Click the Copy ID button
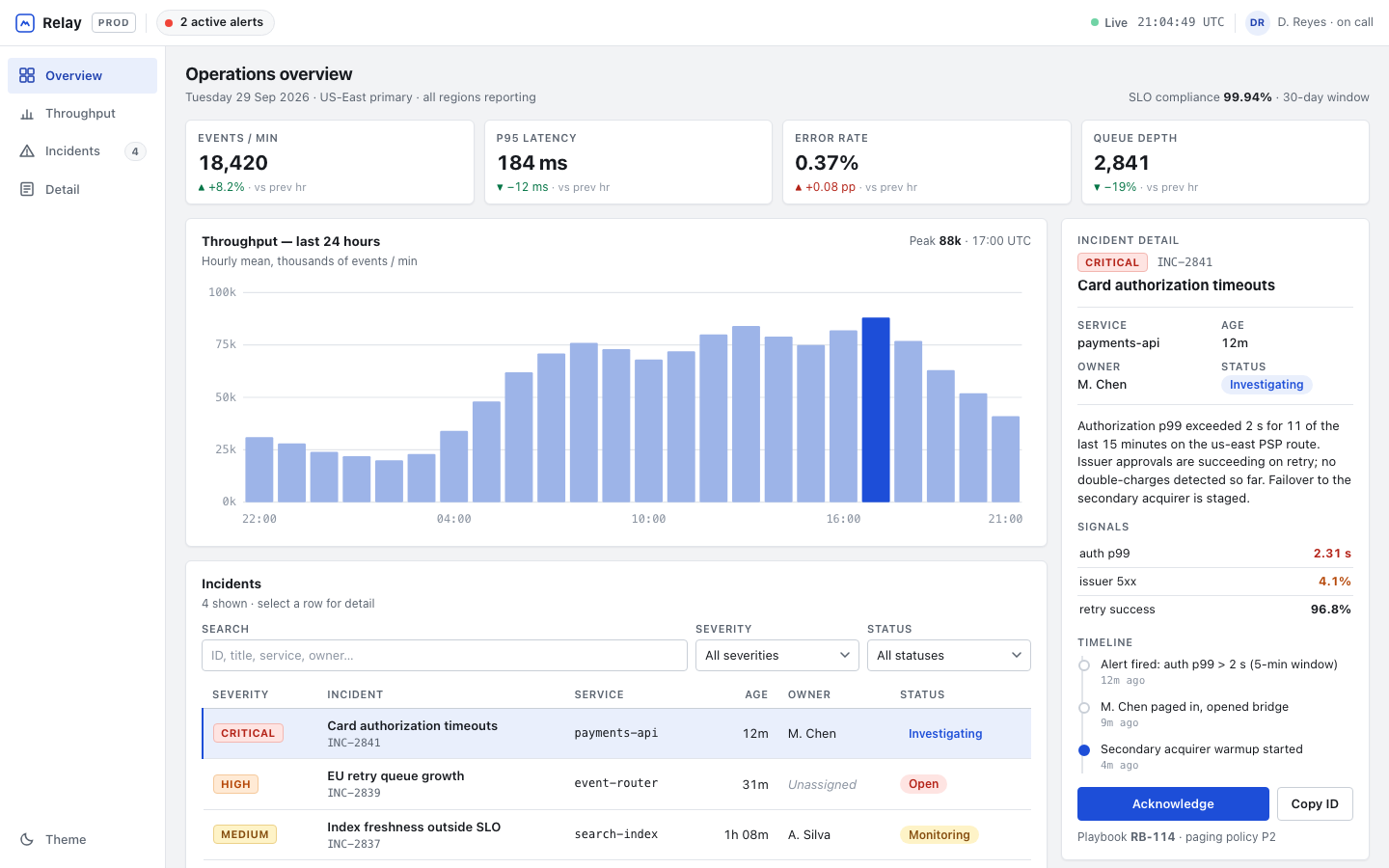1389x868 pixels. [1315, 803]
